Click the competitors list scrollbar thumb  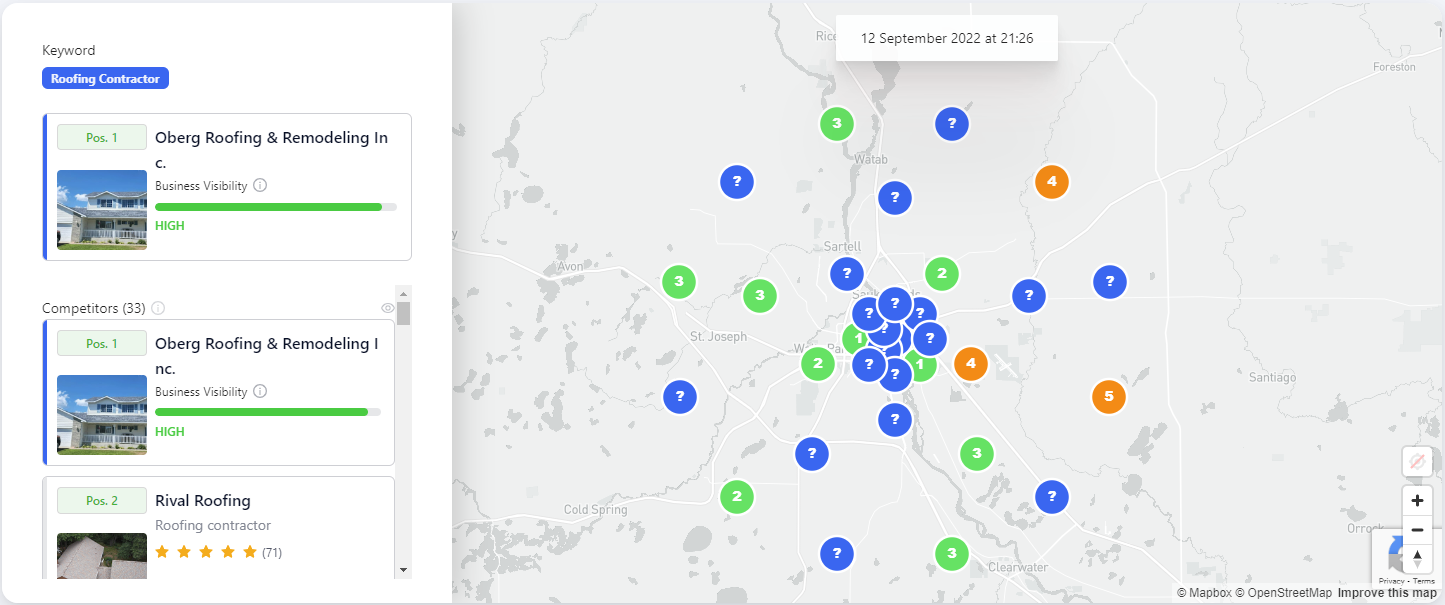pyautogui.click(x=404, y=314)
